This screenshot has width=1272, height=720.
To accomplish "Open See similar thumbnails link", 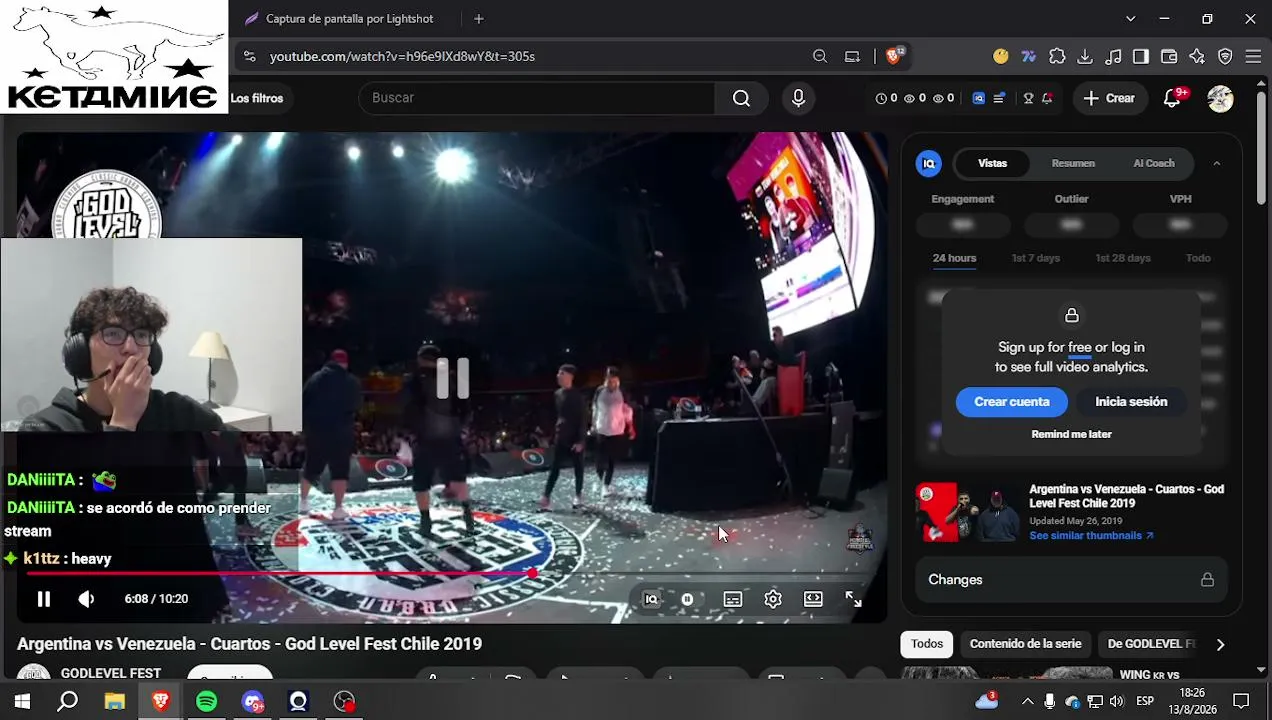I will pyautogui.click(x=1091, y=536).
